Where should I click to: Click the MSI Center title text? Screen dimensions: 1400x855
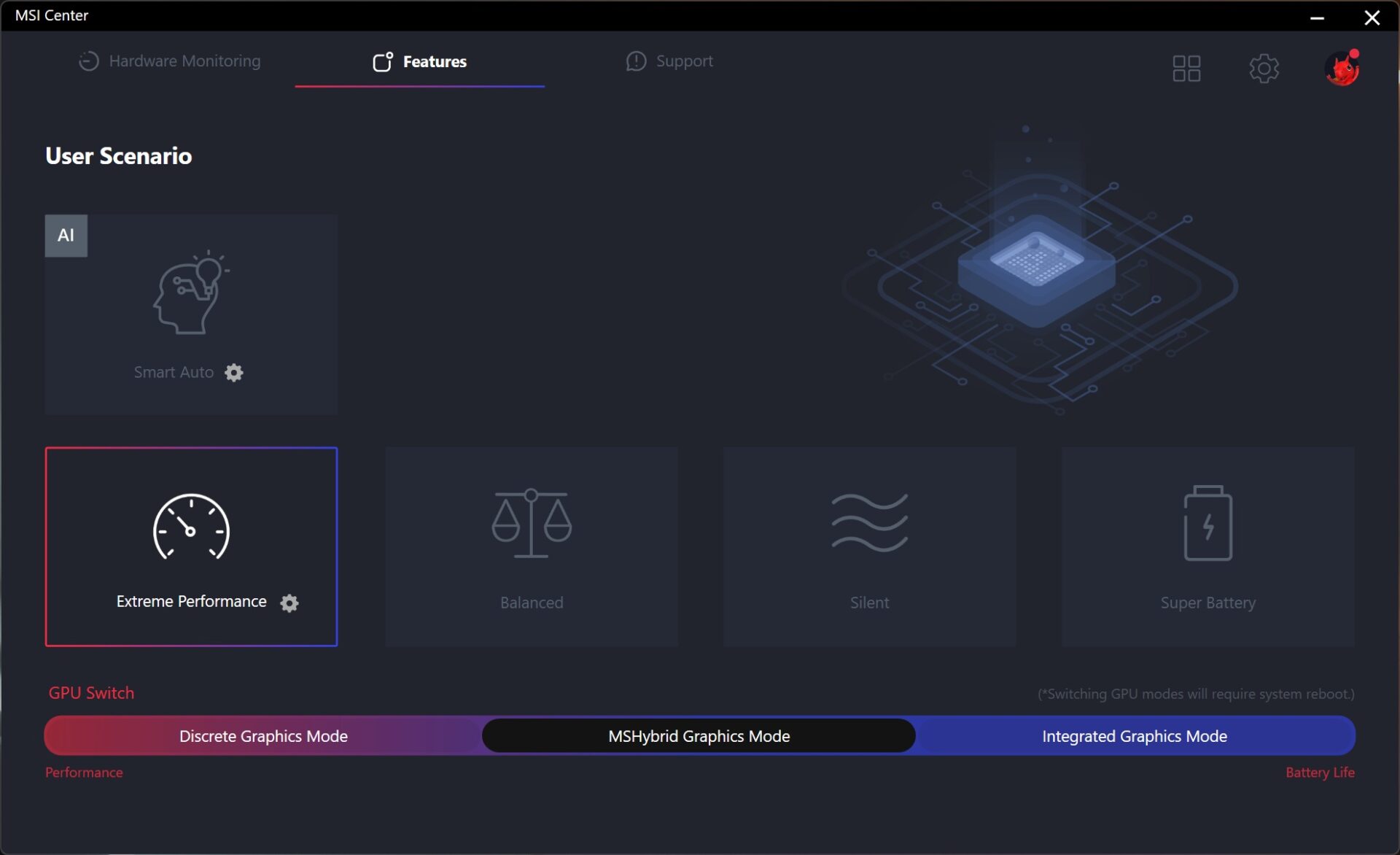point(52,15)
